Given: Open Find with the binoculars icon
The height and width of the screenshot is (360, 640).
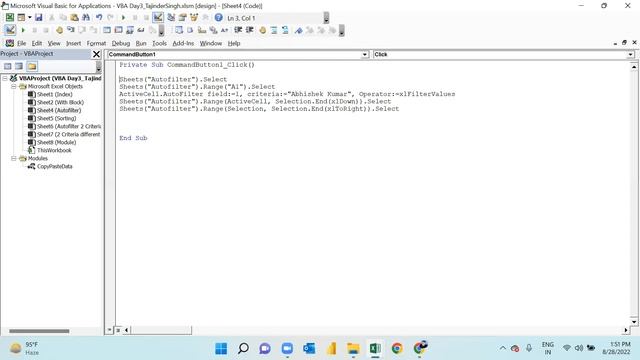Looking at the screenshot, I should tap(86, 18).
